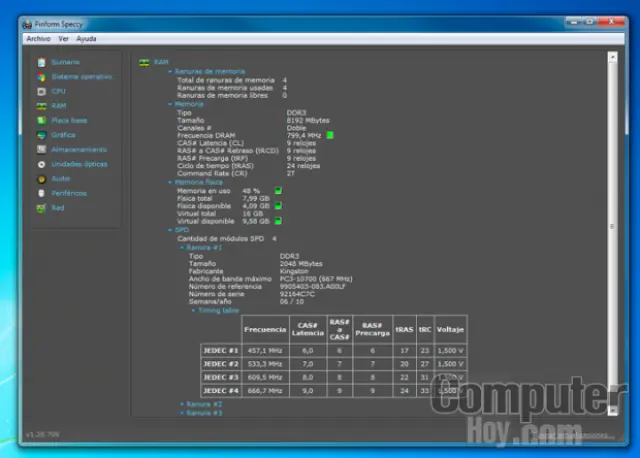Click the Ver menu
The width and height of the screenshot is (640, 458).
point(64,38)
